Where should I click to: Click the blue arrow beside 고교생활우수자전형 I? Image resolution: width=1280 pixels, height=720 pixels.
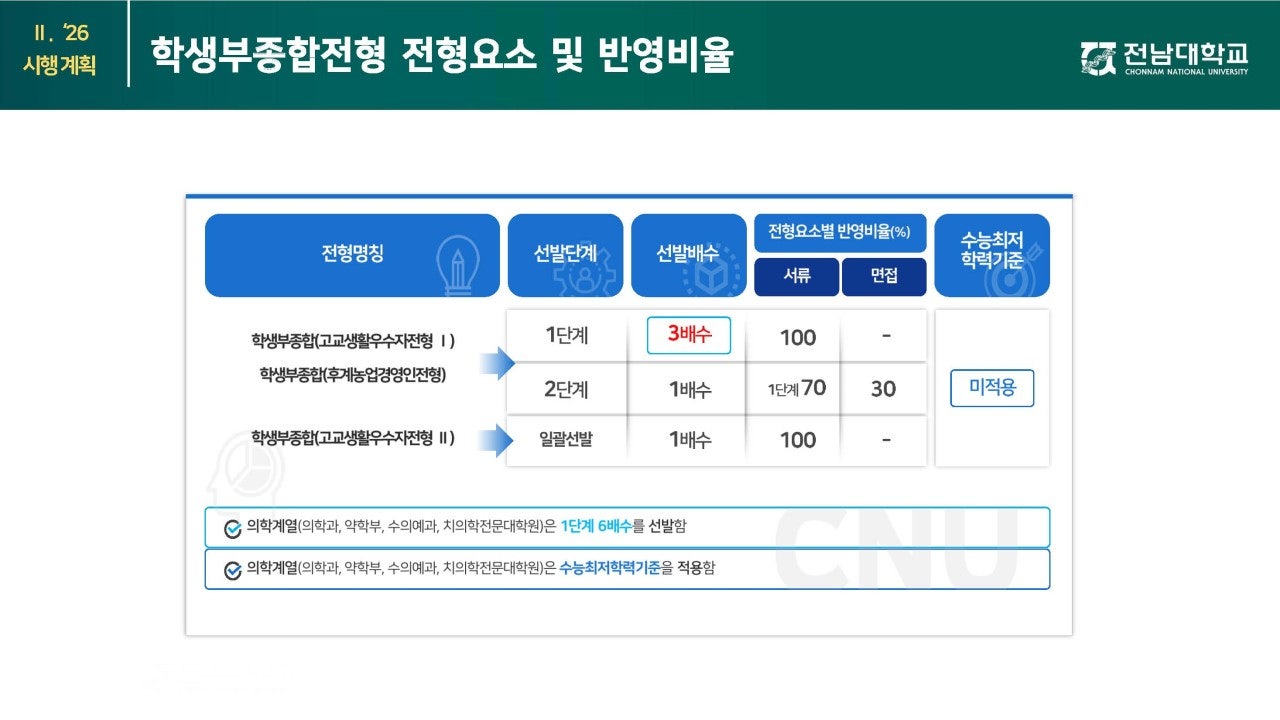[x=497, y=362]
